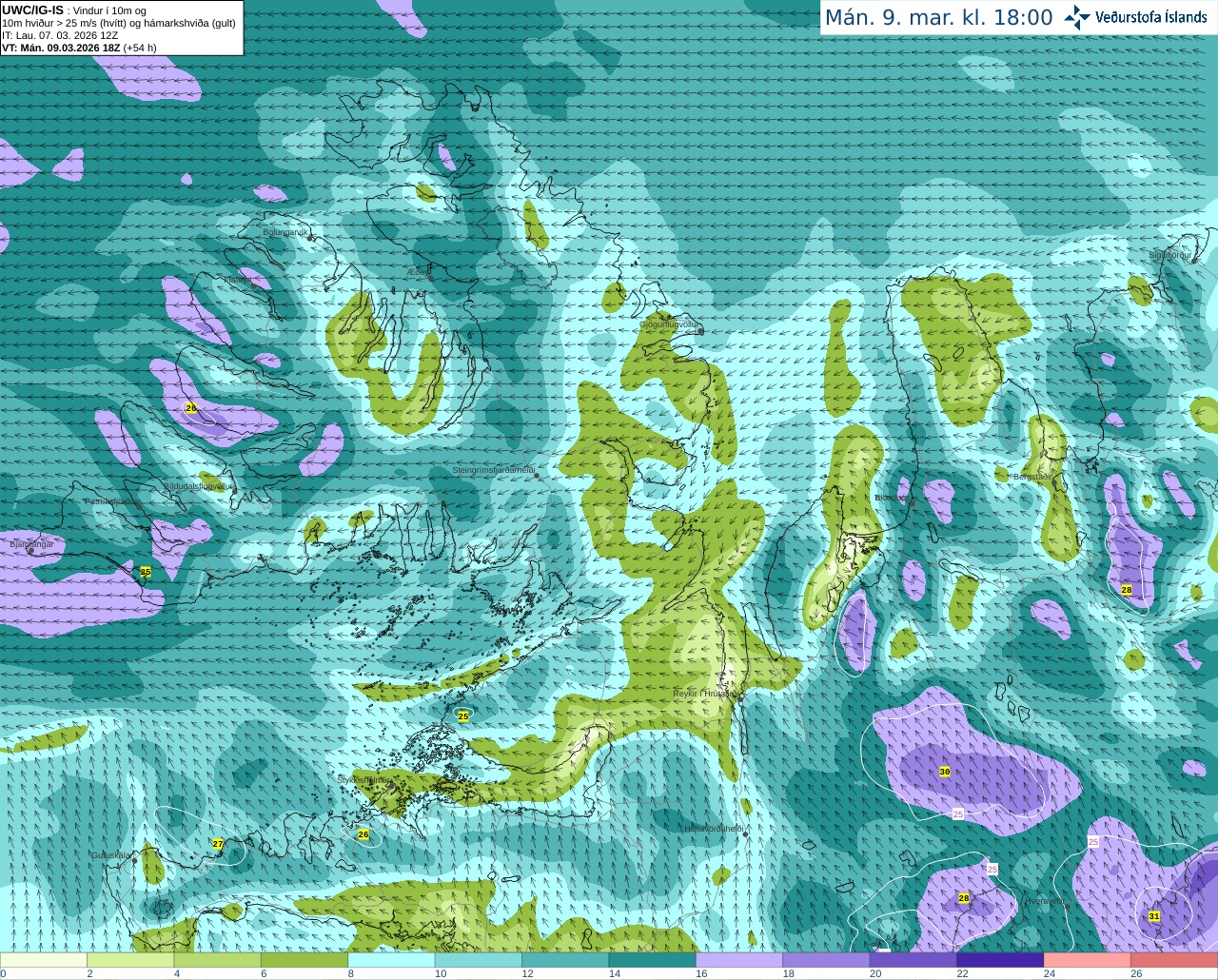Click white 25 contour label north of Hveravellir gust 28

pos(992,870)
